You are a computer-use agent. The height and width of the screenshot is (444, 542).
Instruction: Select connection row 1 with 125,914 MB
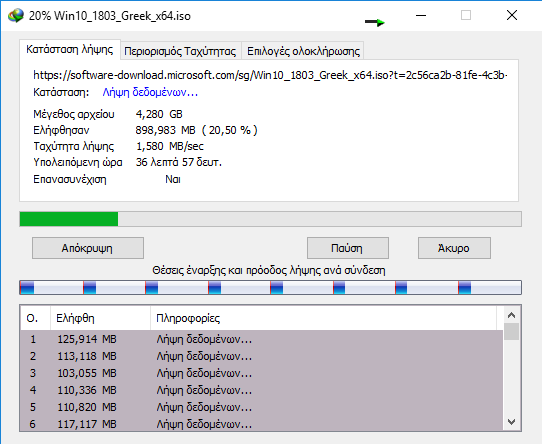262,339
